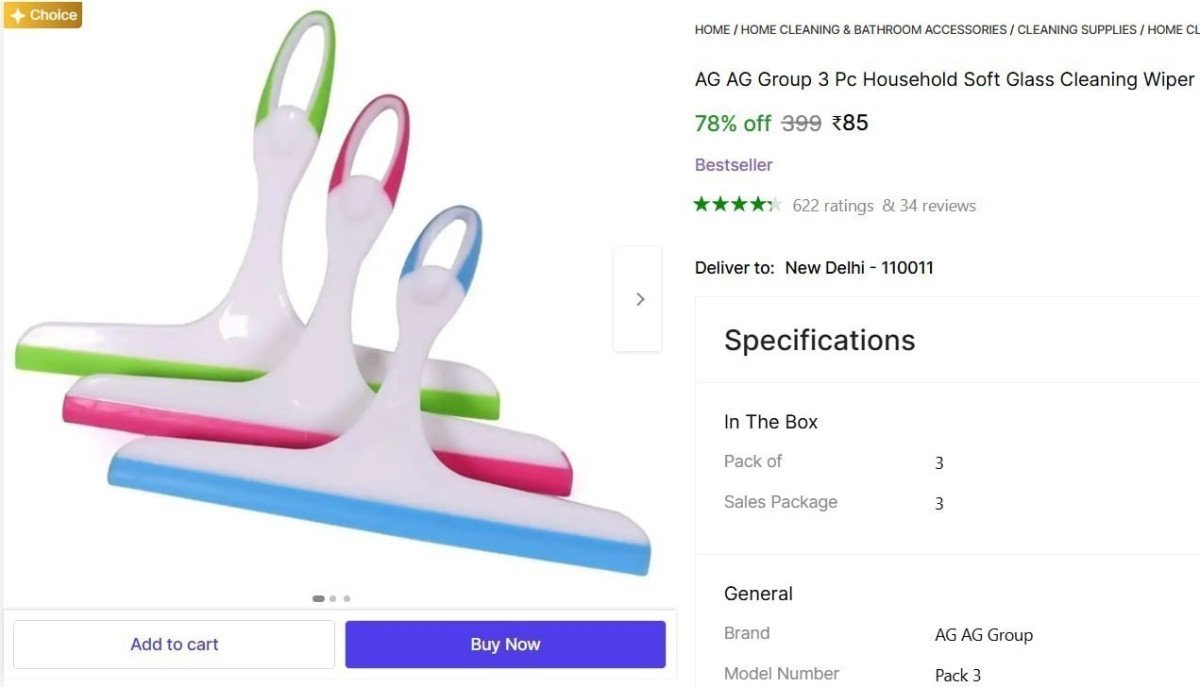The image size is (1200, 687).
Task: Click the first carousel dot
Action: pos(319,598)
